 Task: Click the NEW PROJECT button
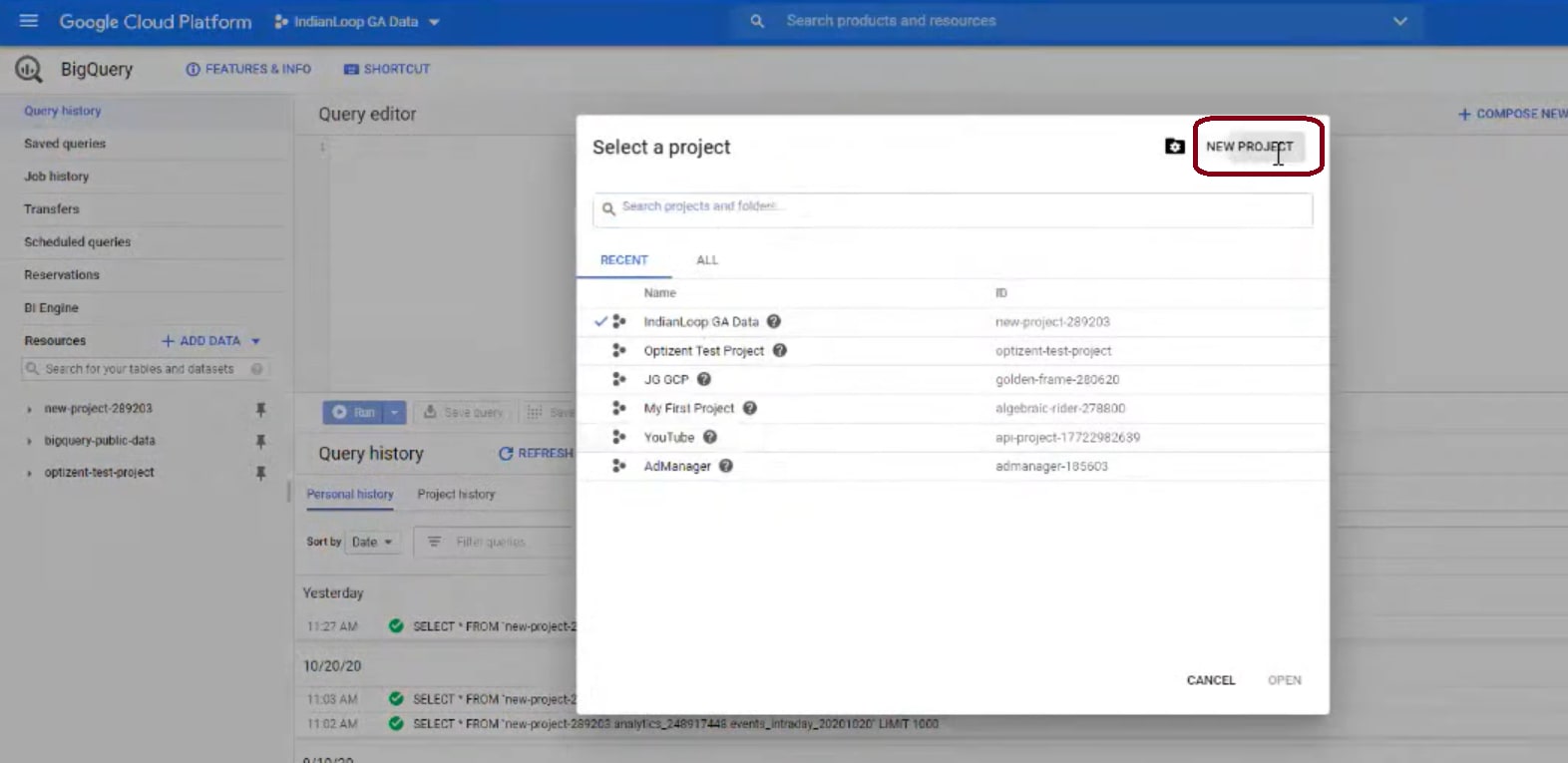coord(1250,147)
